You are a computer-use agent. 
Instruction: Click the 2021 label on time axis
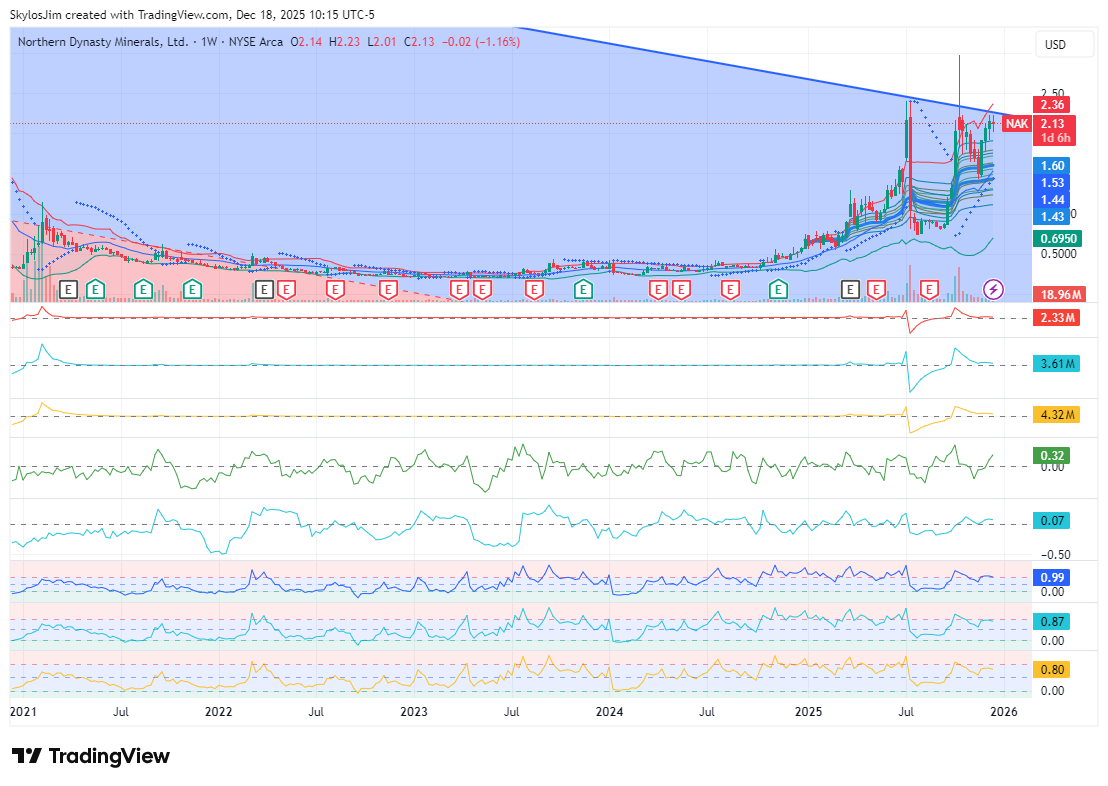(23, 712)
